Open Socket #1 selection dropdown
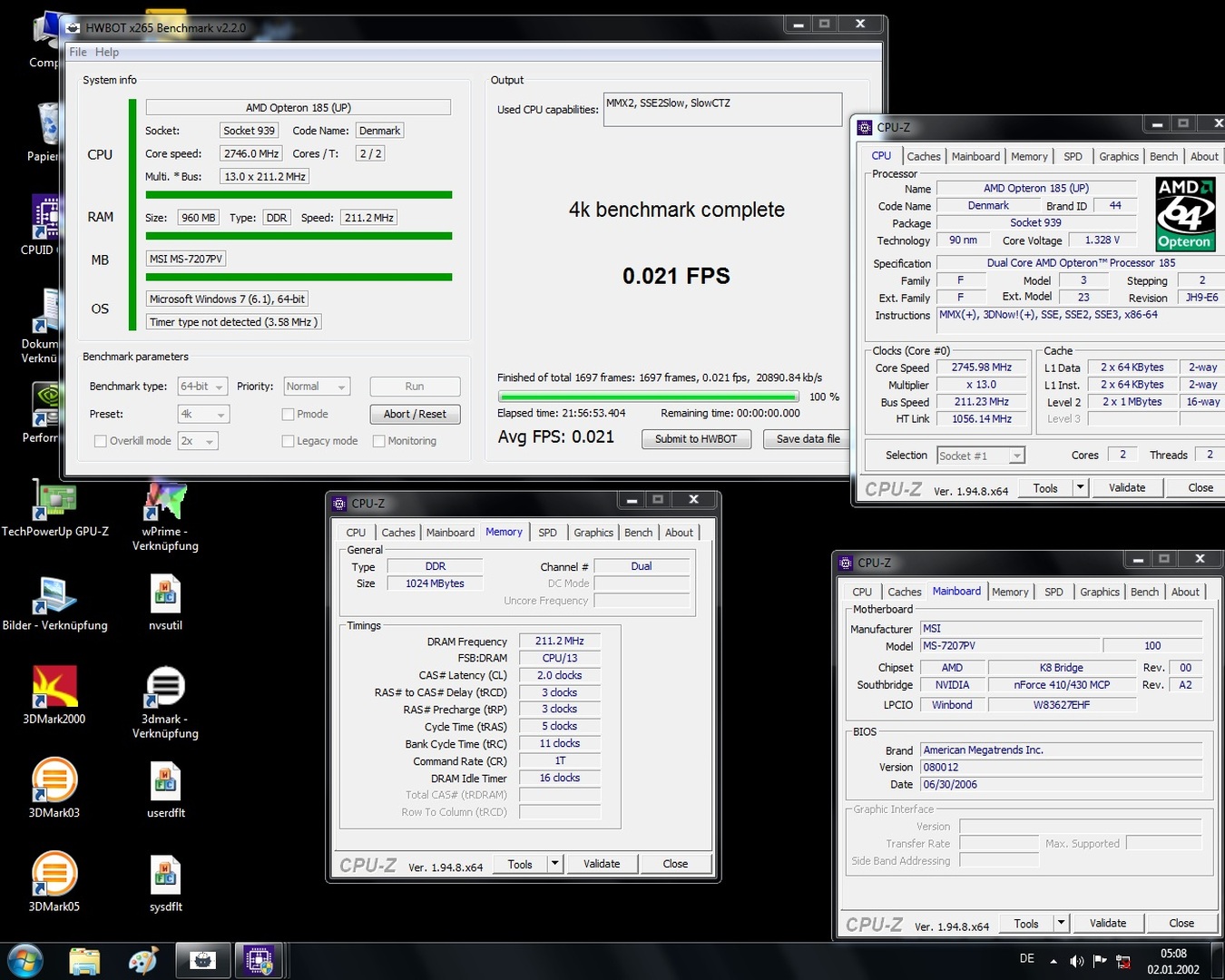This screenshot has width=1225, height=980. (981, 456)
